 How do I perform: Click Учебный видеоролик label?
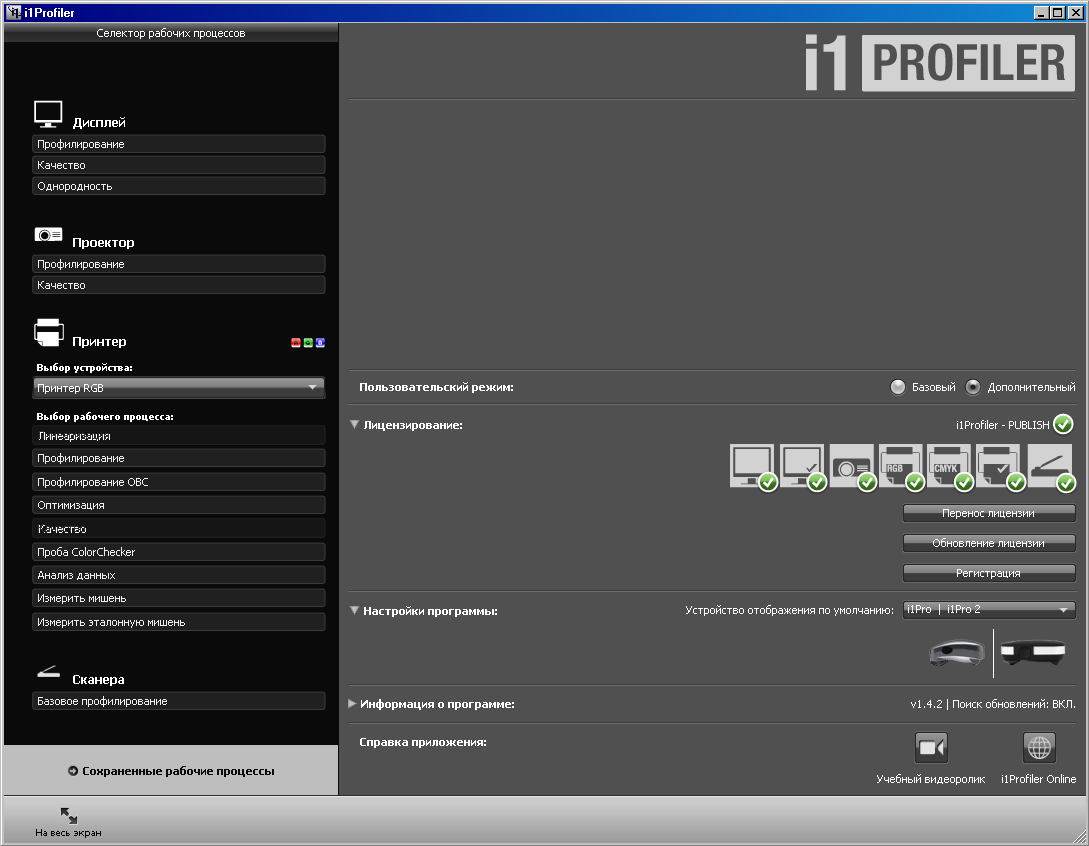(x=931, y=779)
